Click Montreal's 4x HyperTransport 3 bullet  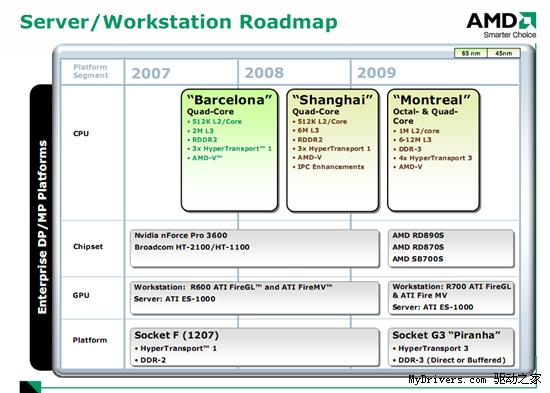pos(433,158)
